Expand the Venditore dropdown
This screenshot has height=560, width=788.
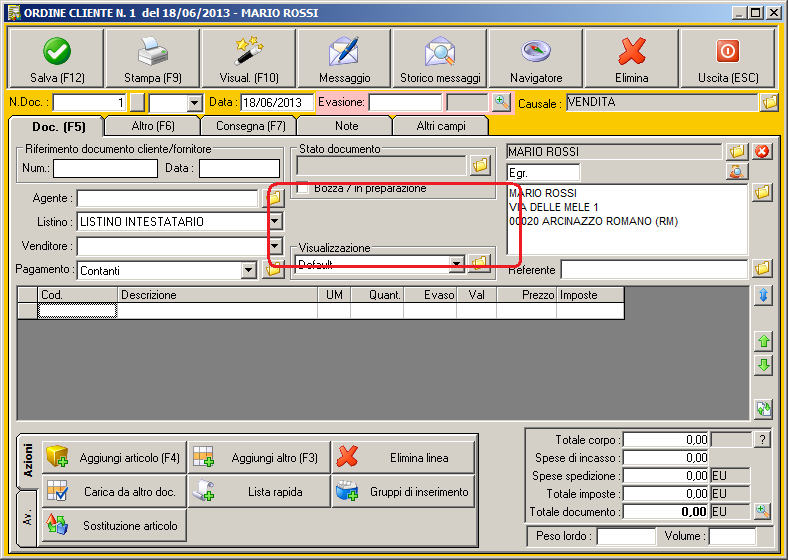[x=275, y=246]
